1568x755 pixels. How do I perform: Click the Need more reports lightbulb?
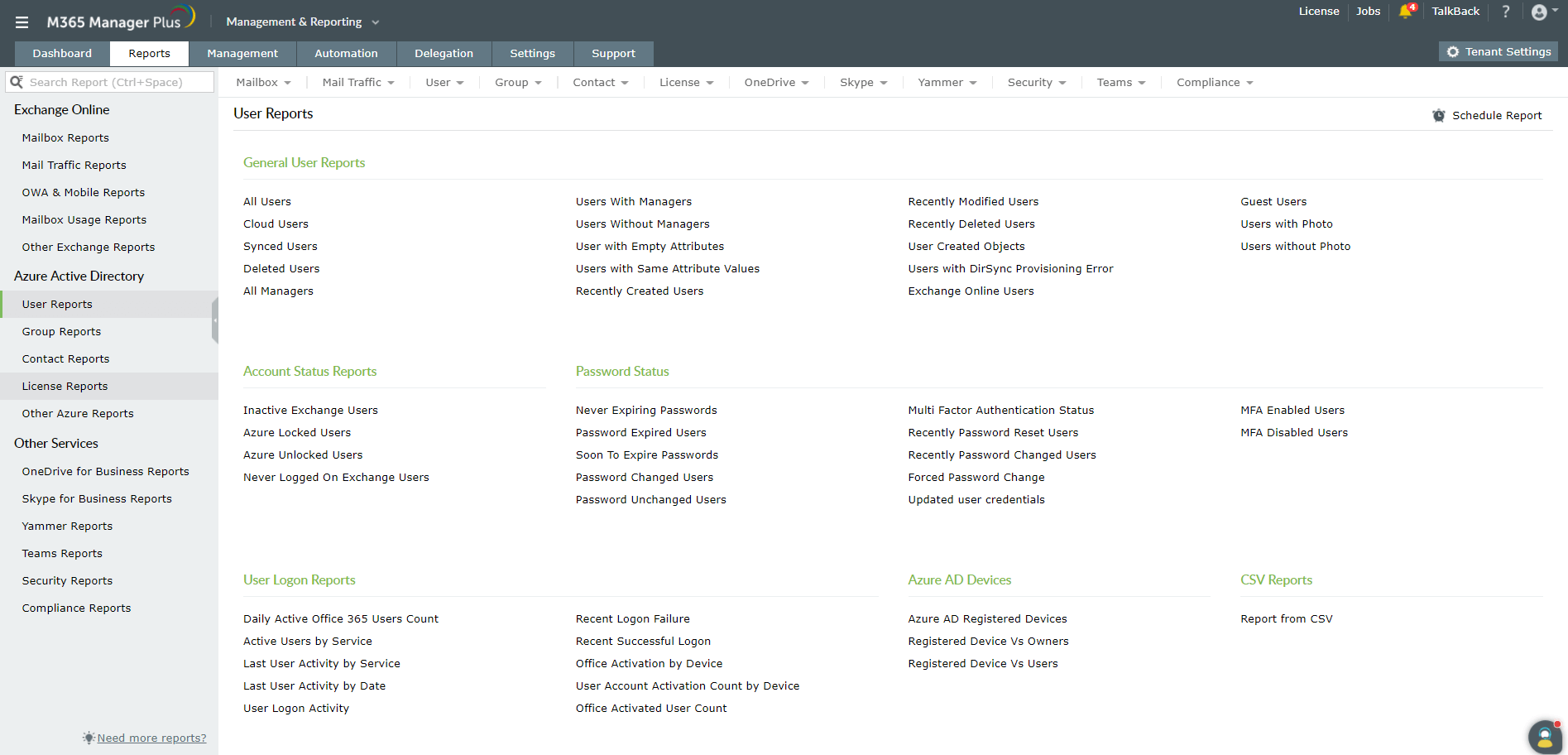(x=88, y=738)
